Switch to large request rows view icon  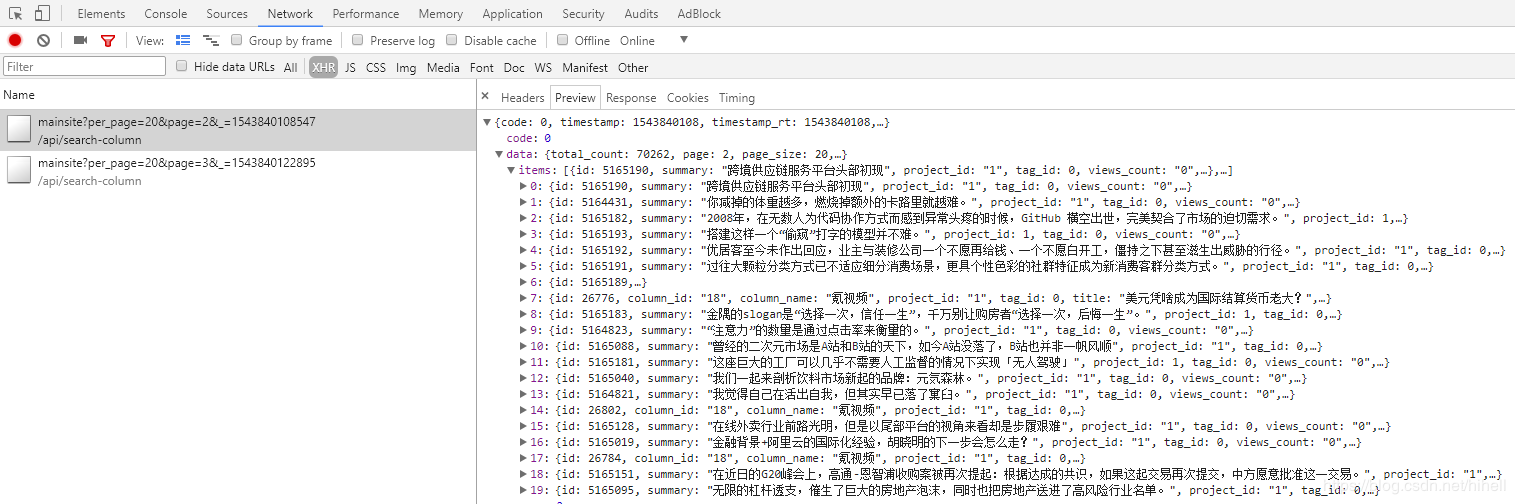point(183,40)
